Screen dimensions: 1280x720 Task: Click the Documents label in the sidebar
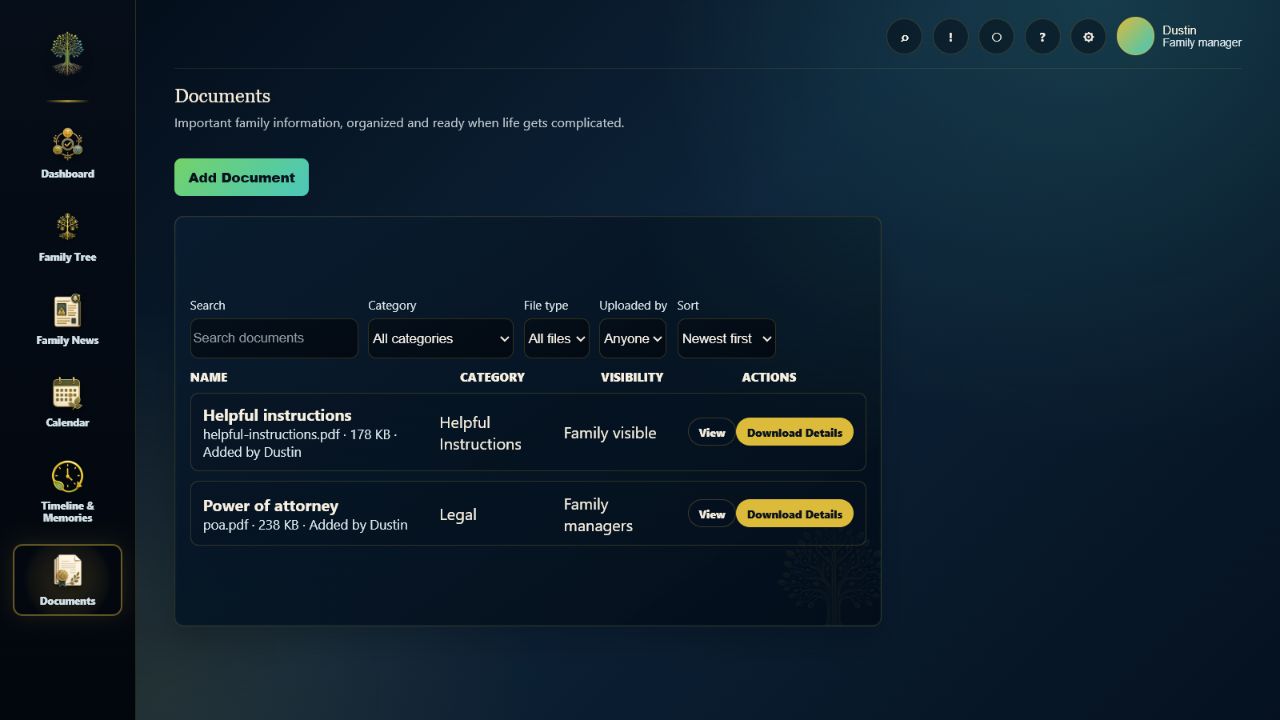pos(67,601)
